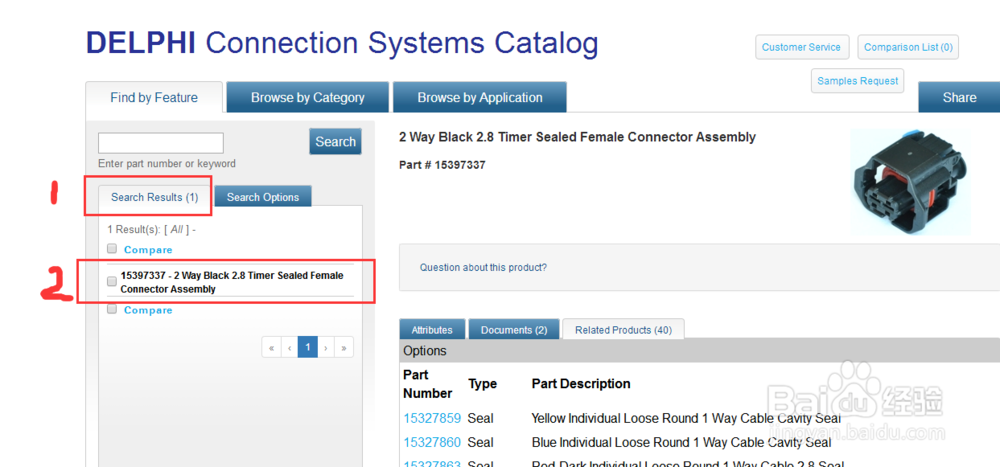
Task: Click the Part Description column header
Action: click(x=580, y=383)
